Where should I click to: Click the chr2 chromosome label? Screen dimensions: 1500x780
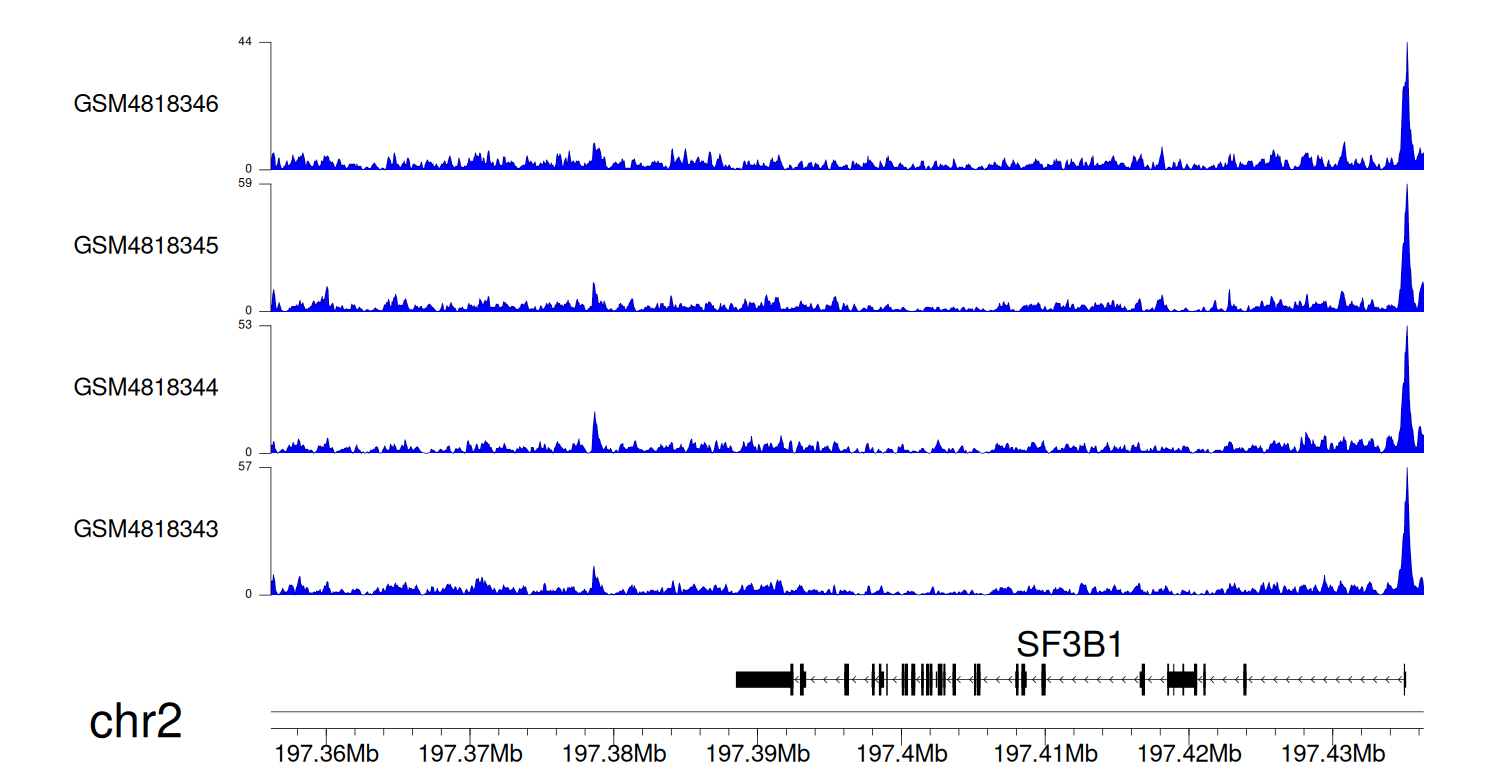[136, 721]
